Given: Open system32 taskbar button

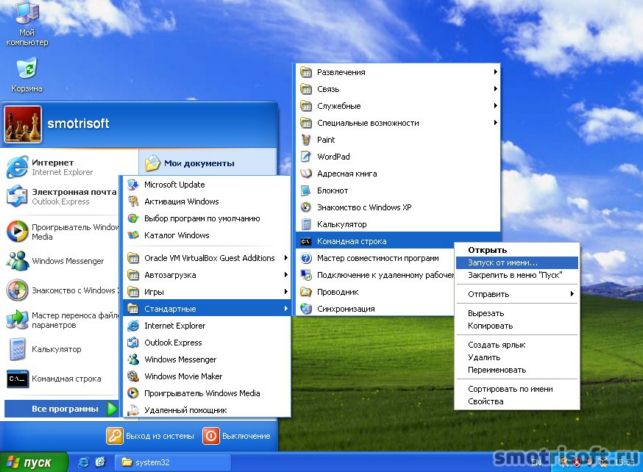Looking at the screenshot, I should (172, 463).
